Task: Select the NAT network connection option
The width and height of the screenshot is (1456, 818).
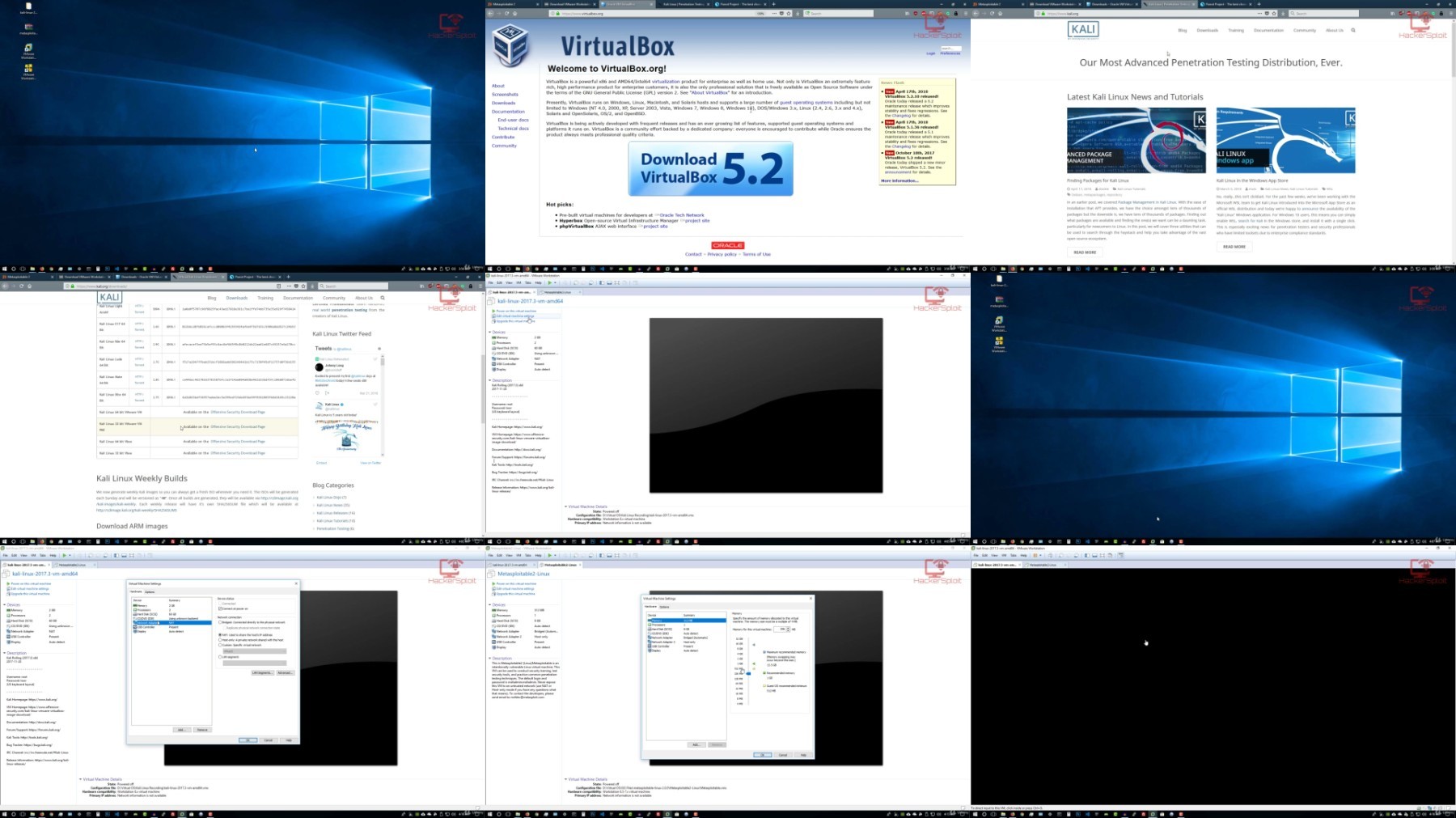Action: pos(220,635)
